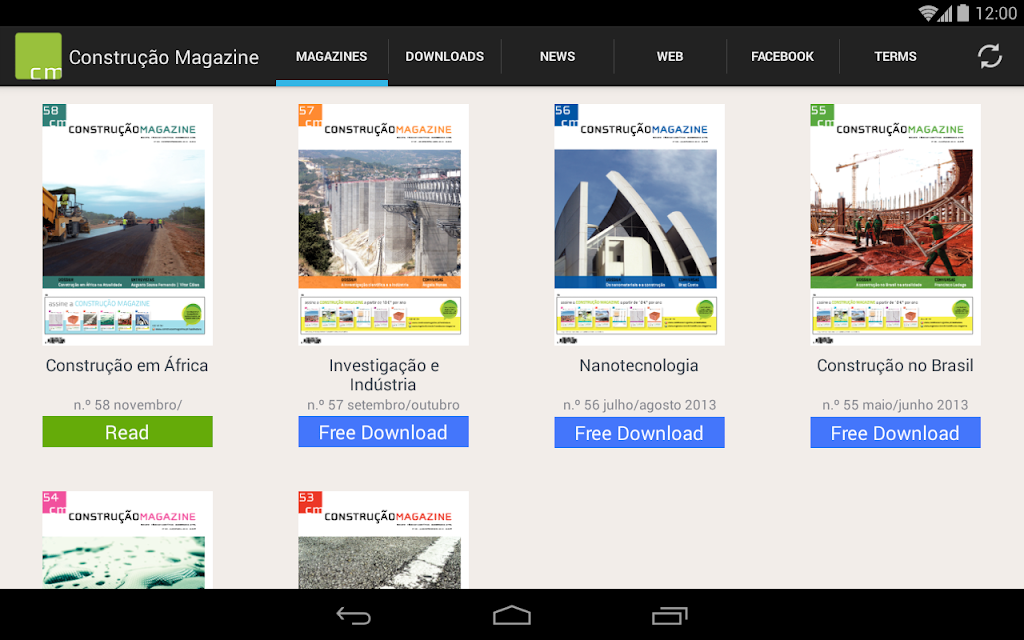Open the issue 53 cover thumbnail
Image resolution: width=1024 pixels, height=640 pixels.
point(383,540)
